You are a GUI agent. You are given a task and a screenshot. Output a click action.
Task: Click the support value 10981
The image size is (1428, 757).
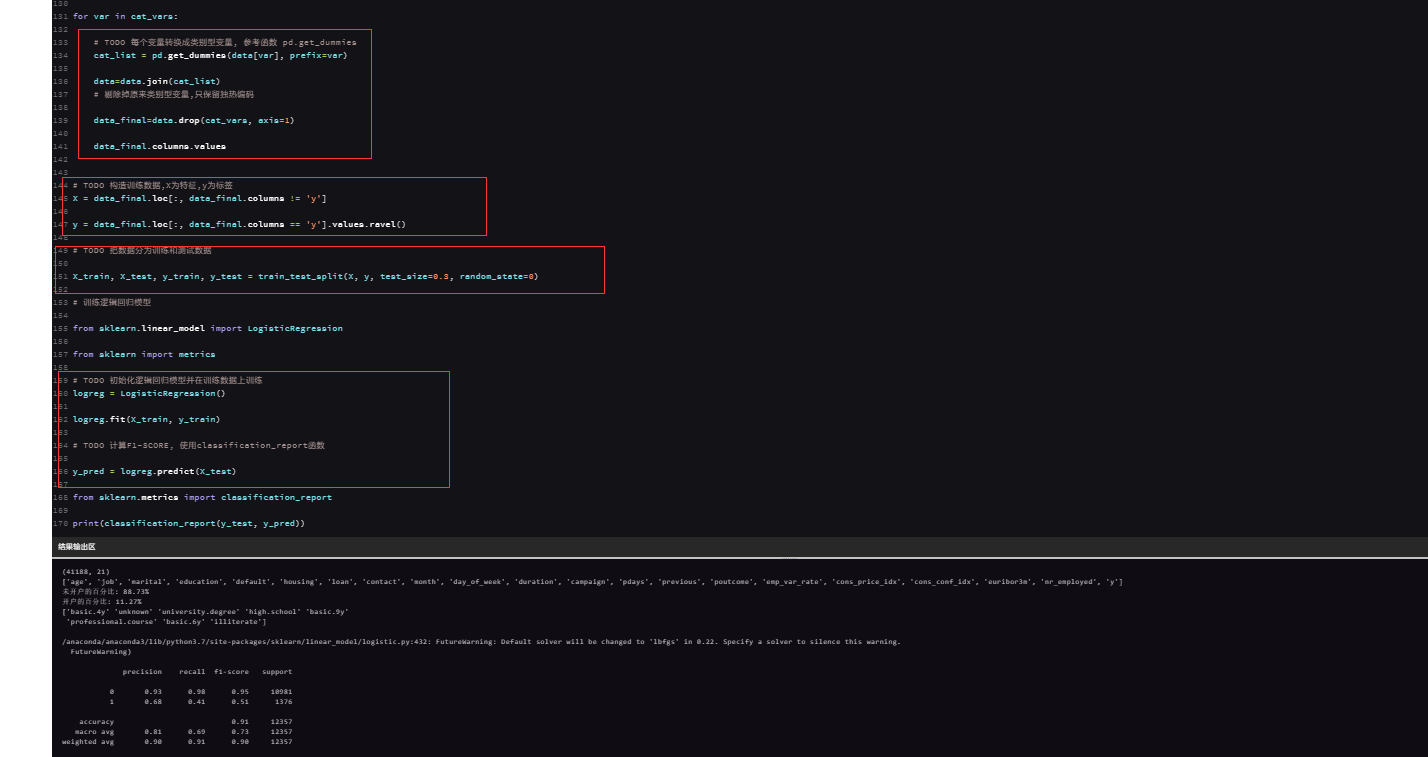pyautogui.click(x=281, y=692)
